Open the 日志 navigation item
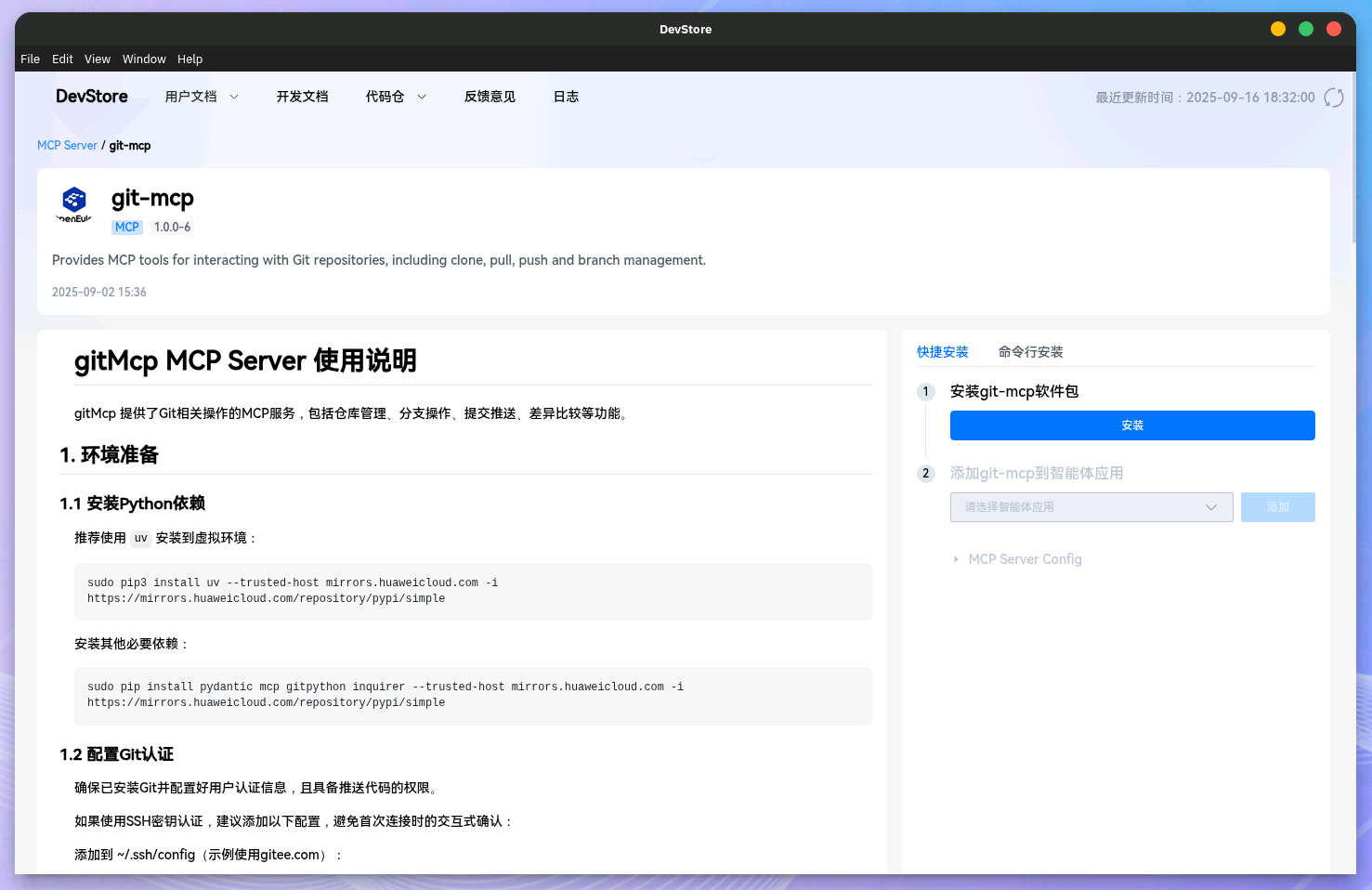This screenshot has height=890, width=1372. 566,97
